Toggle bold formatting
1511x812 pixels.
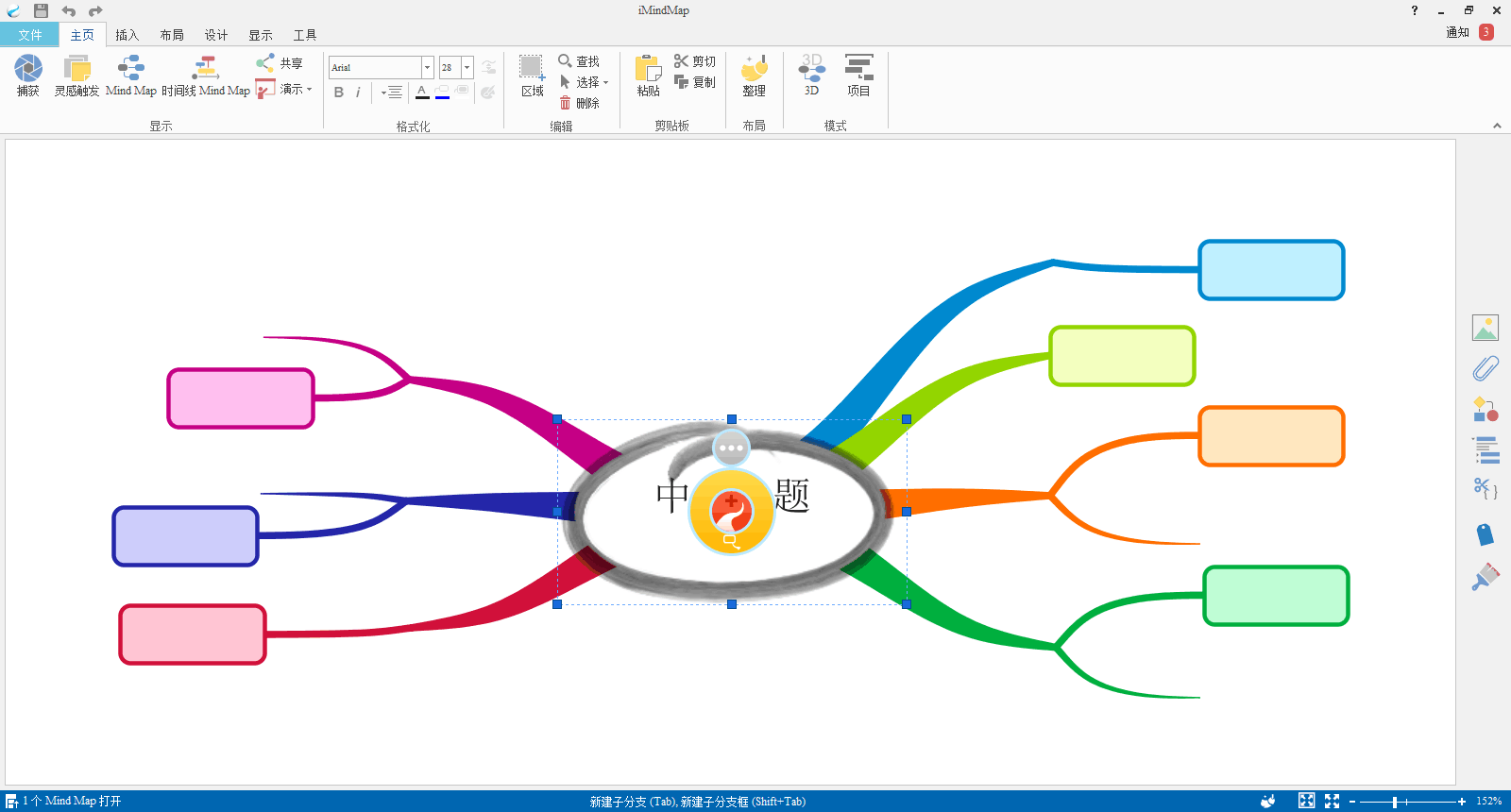(339, 93)
